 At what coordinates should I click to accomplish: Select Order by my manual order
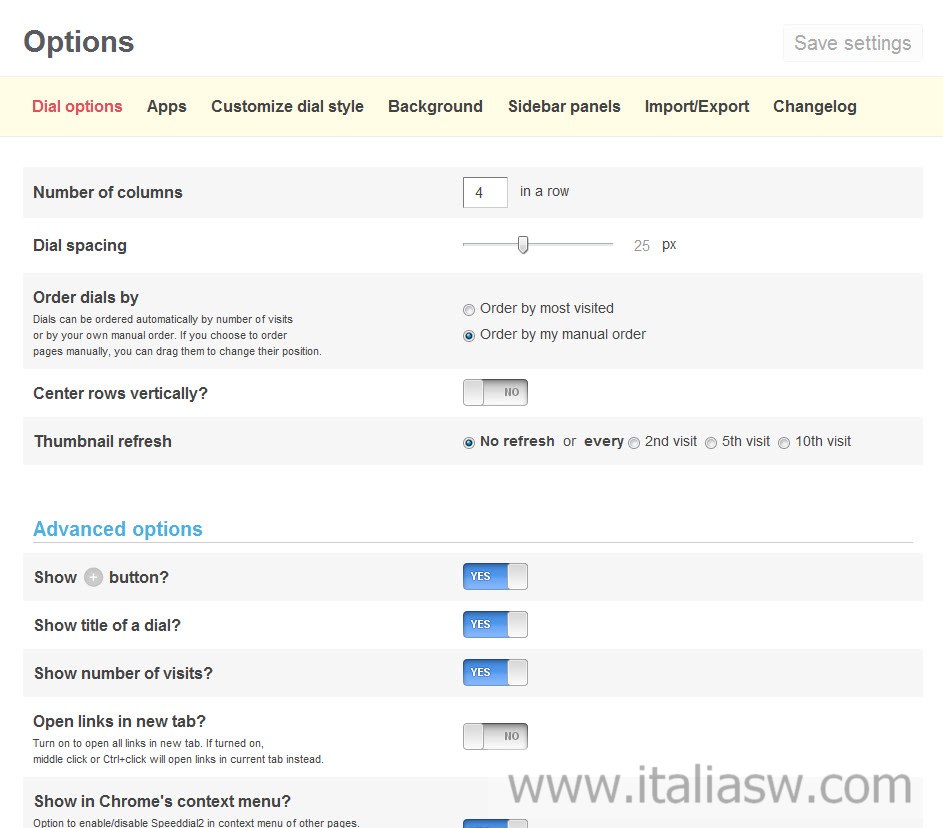click(x=468, y=336)
